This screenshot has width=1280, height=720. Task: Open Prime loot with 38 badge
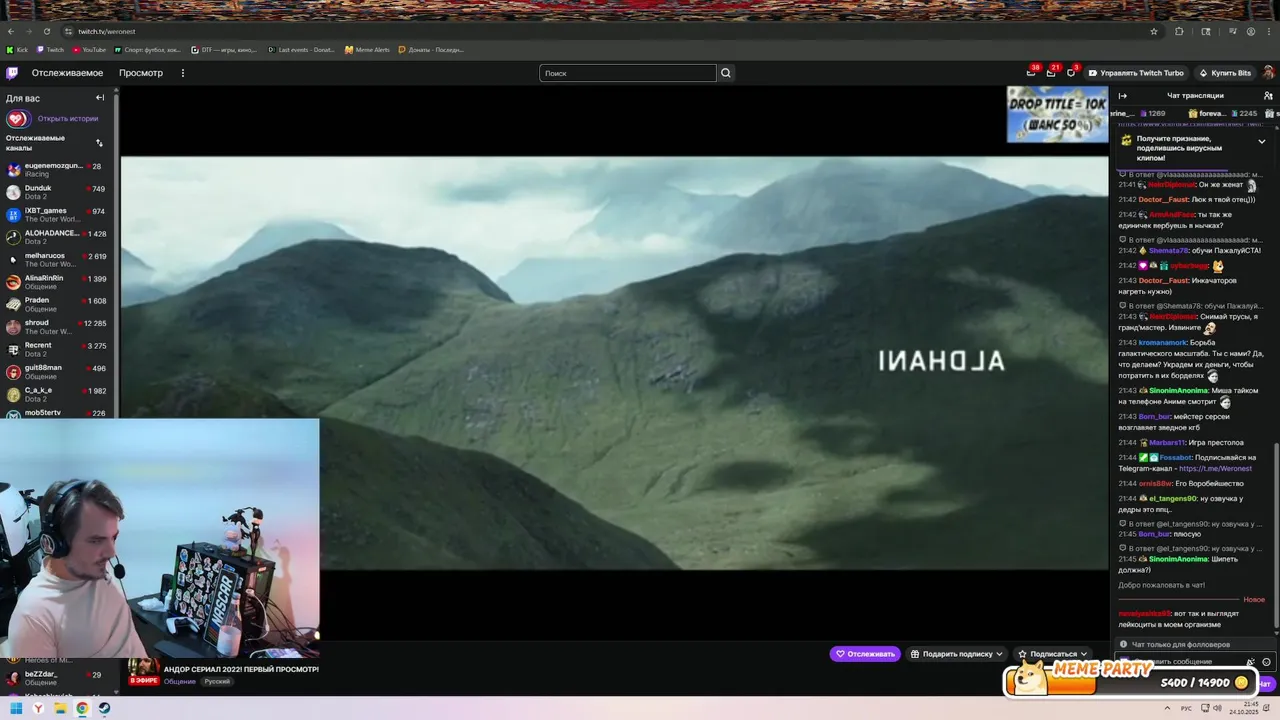point(1031,72)
